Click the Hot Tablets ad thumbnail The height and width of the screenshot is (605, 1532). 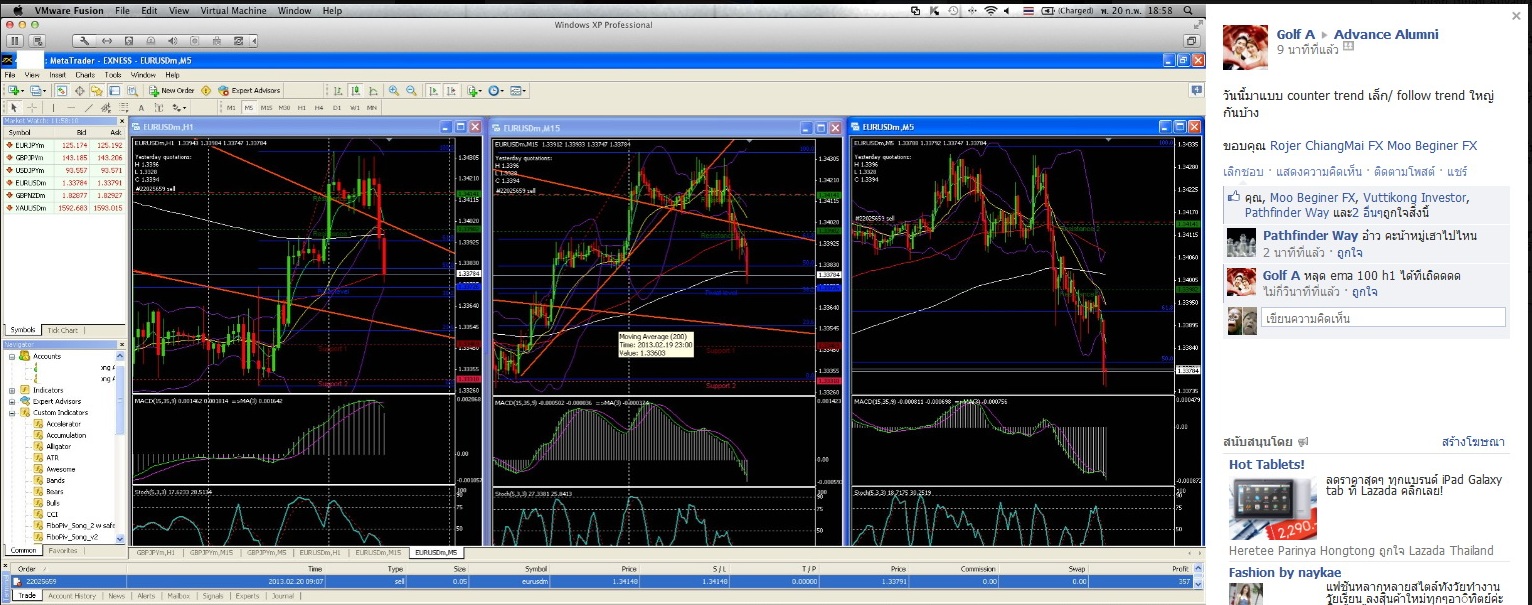[1272, 508]
